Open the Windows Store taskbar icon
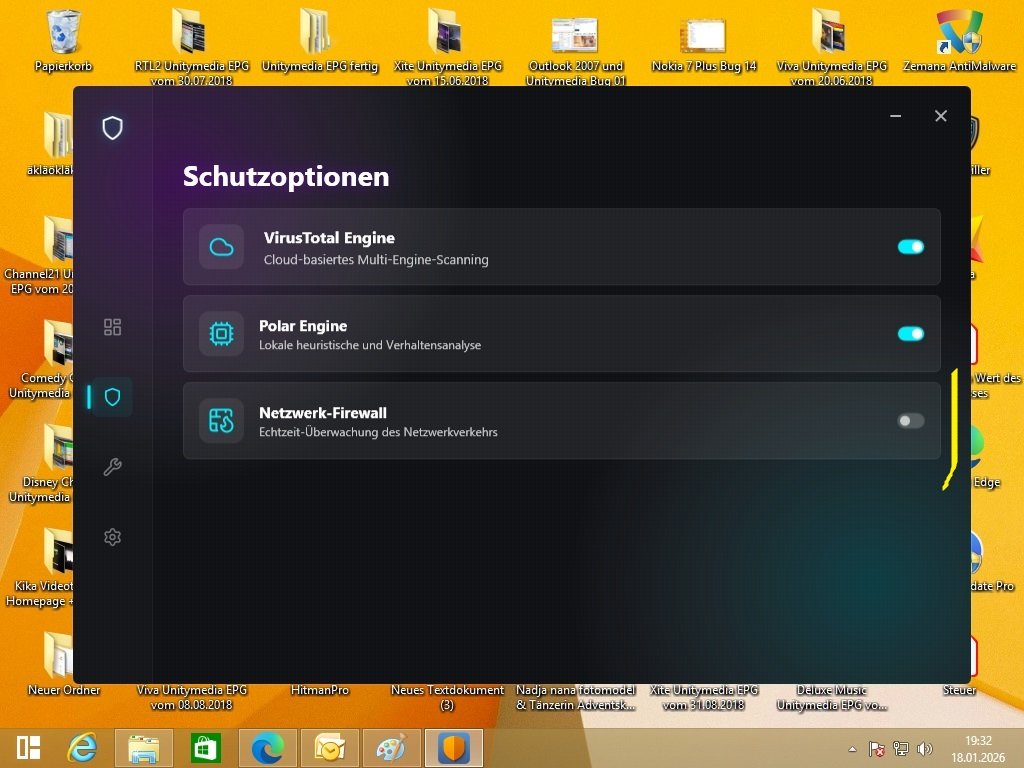Viewport: 1024px width, 768px height. point(205,748)
